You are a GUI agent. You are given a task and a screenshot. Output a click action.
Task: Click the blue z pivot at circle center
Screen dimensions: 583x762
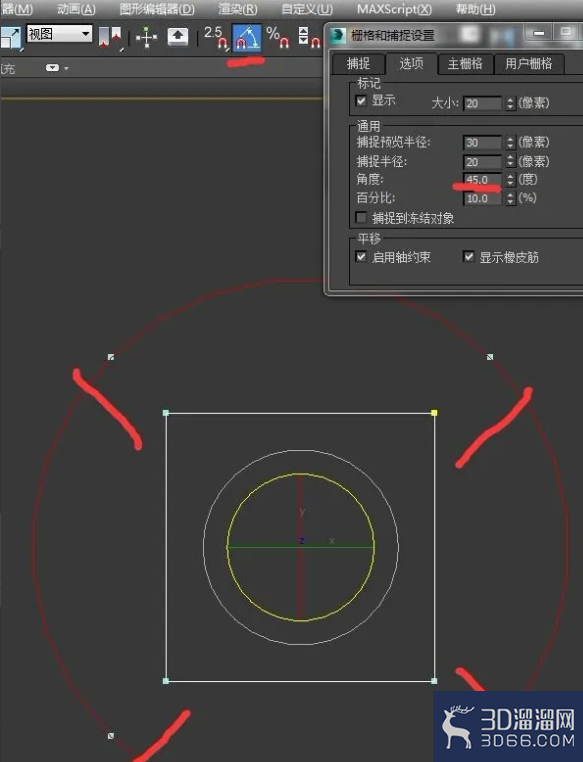pos(302,541)
